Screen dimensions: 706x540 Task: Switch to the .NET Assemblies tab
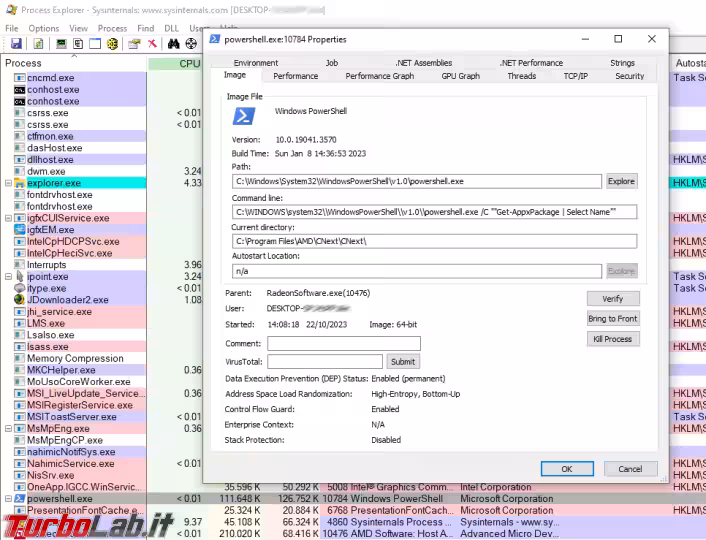point(423,63)
